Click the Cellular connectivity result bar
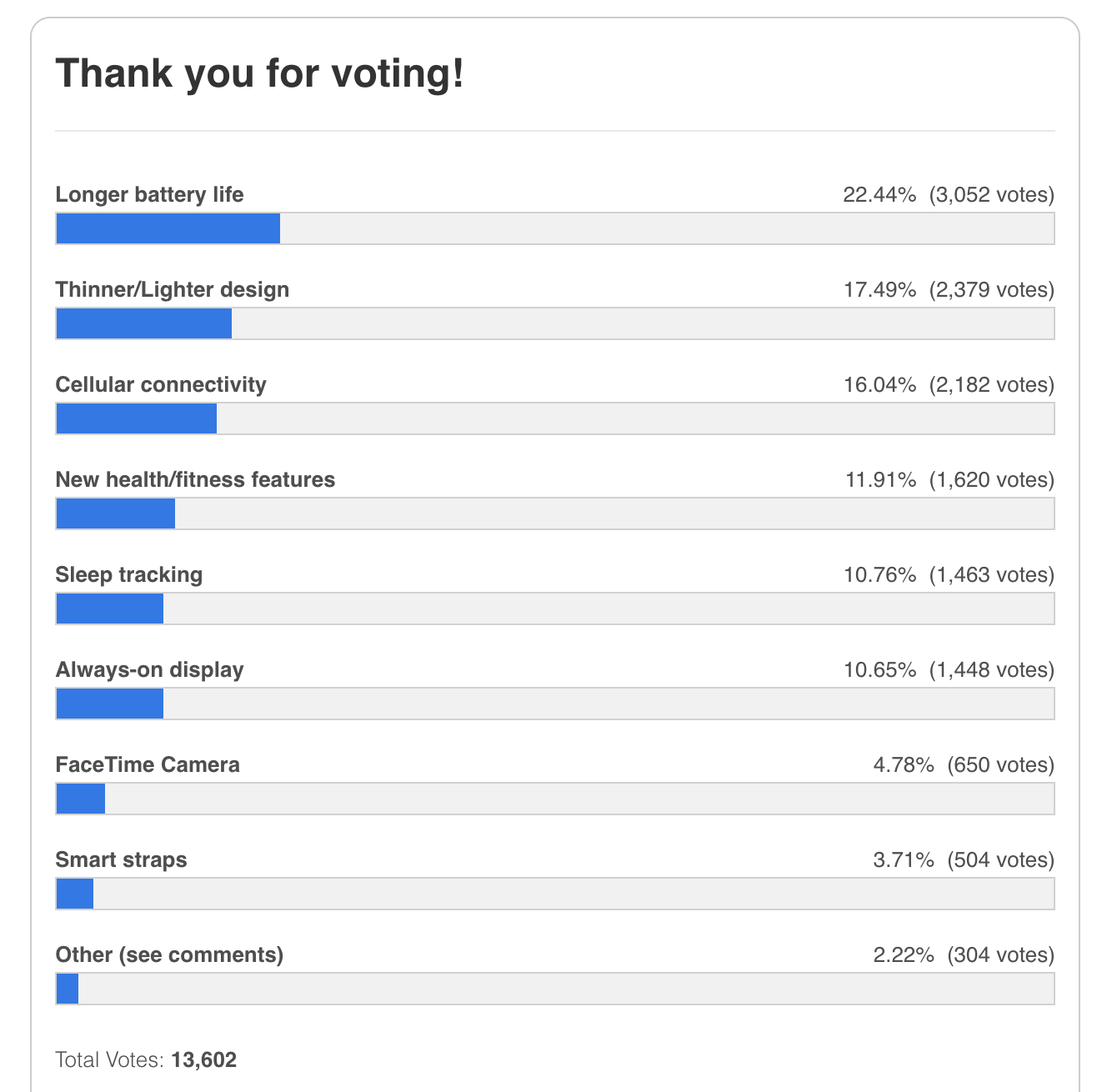 pyautogui.click(x=554, y=418)
